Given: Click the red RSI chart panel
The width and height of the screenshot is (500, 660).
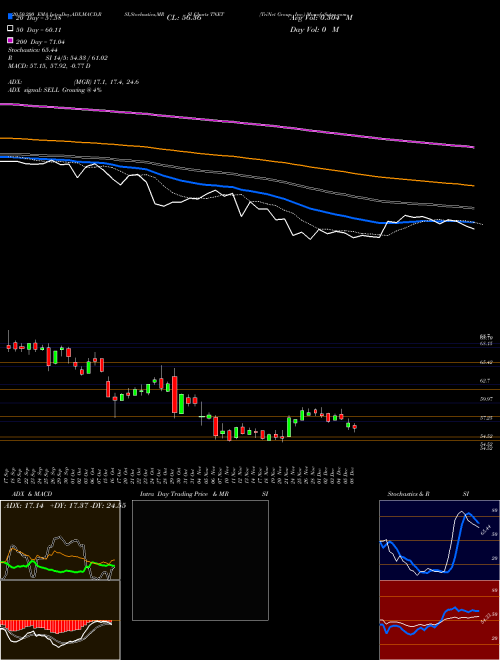Looking at the screenshot, I should point(439,620).
